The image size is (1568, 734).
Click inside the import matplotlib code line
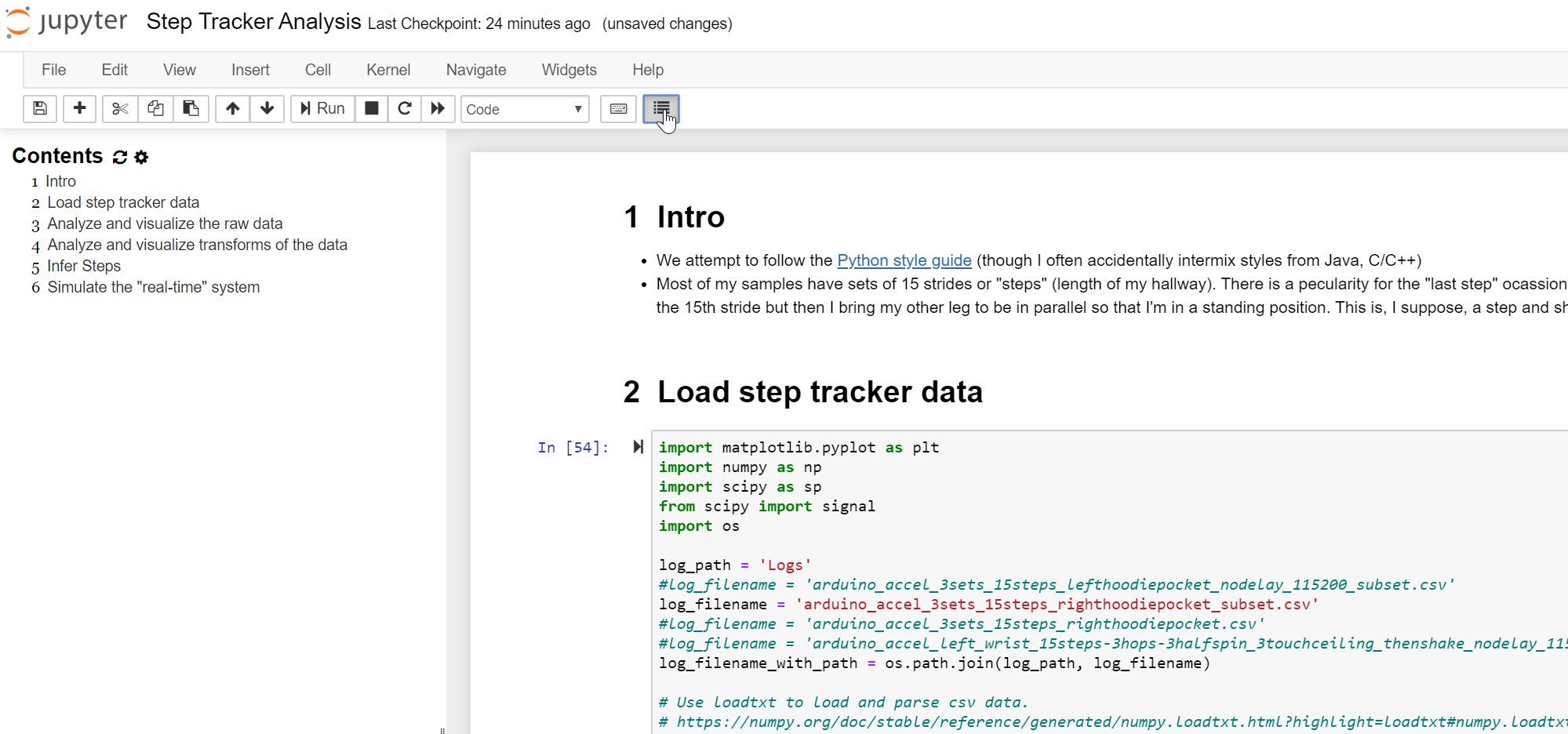click(x=799, y=448)
